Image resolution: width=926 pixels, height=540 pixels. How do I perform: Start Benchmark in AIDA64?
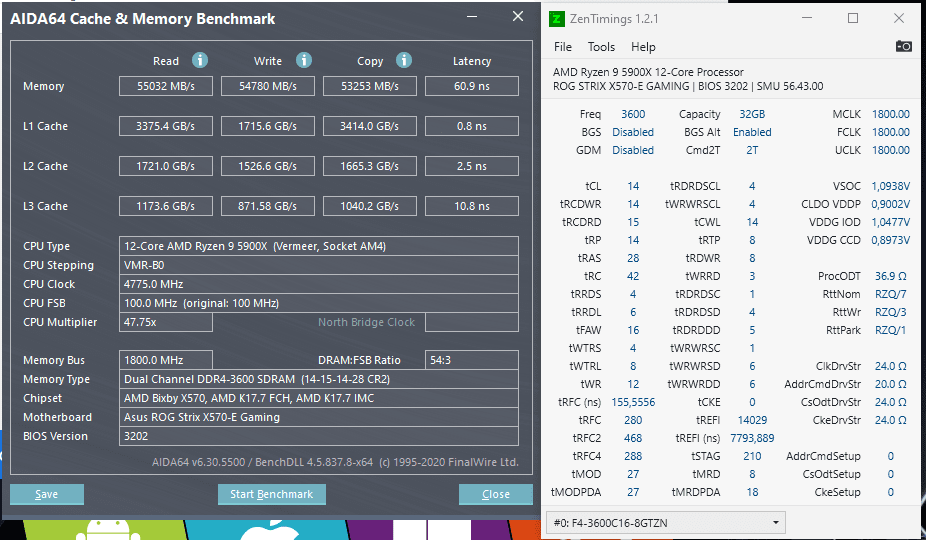click(272, 494)
